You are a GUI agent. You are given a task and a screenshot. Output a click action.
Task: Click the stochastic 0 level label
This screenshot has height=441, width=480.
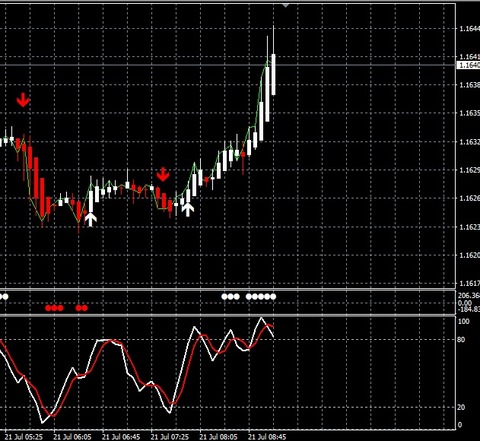(460, 425)
